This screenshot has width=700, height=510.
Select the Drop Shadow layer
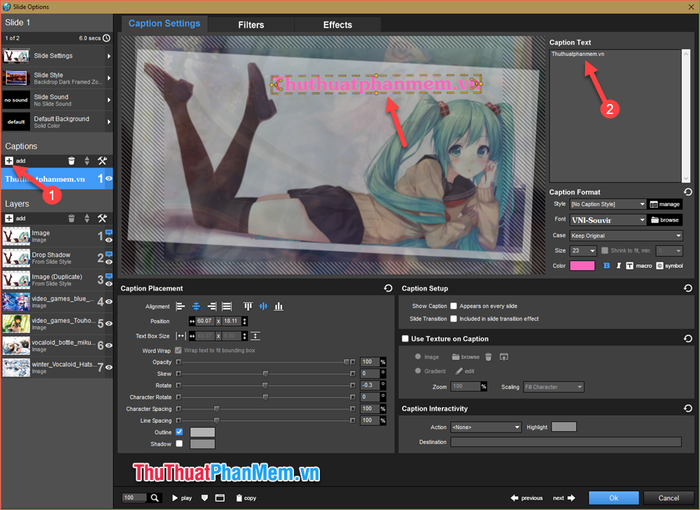[x=57, y=258]
